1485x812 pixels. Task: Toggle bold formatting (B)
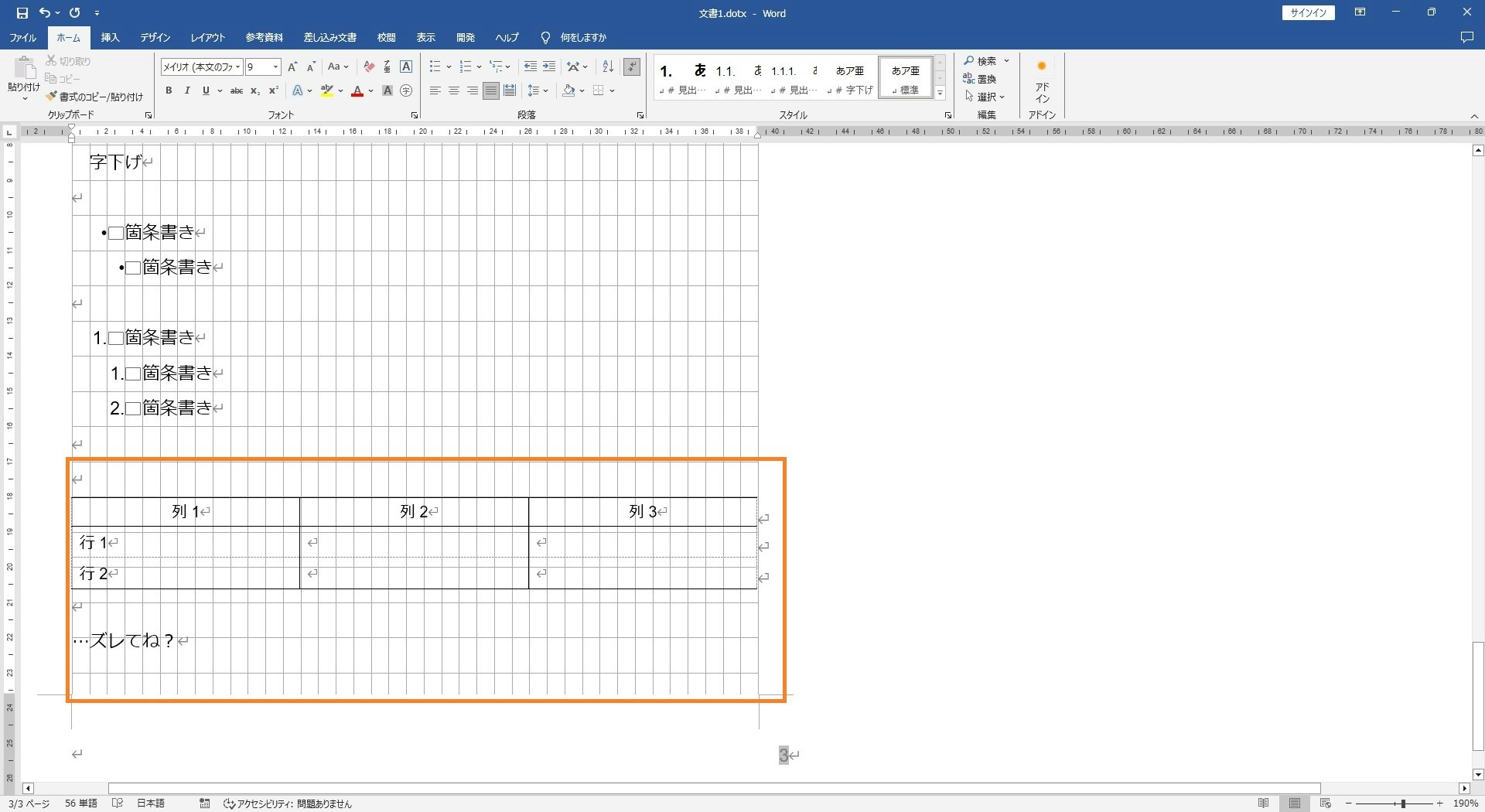(x=169, y=90)
